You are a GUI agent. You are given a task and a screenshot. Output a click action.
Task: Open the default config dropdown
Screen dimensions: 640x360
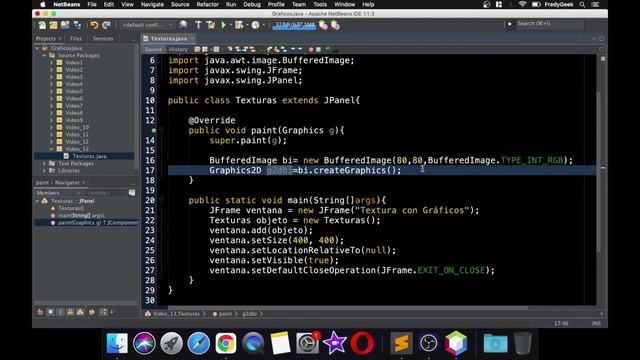pyautogui.click(x=147, y=25)
